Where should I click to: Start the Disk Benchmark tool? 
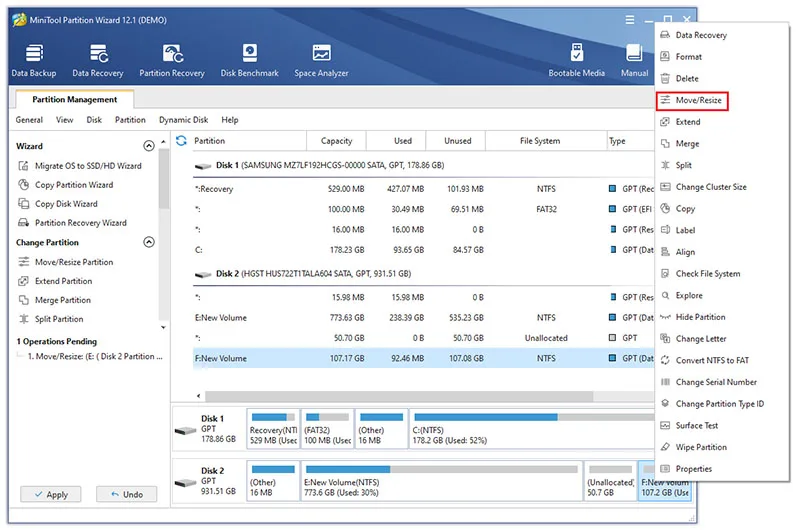click(249, 61)
